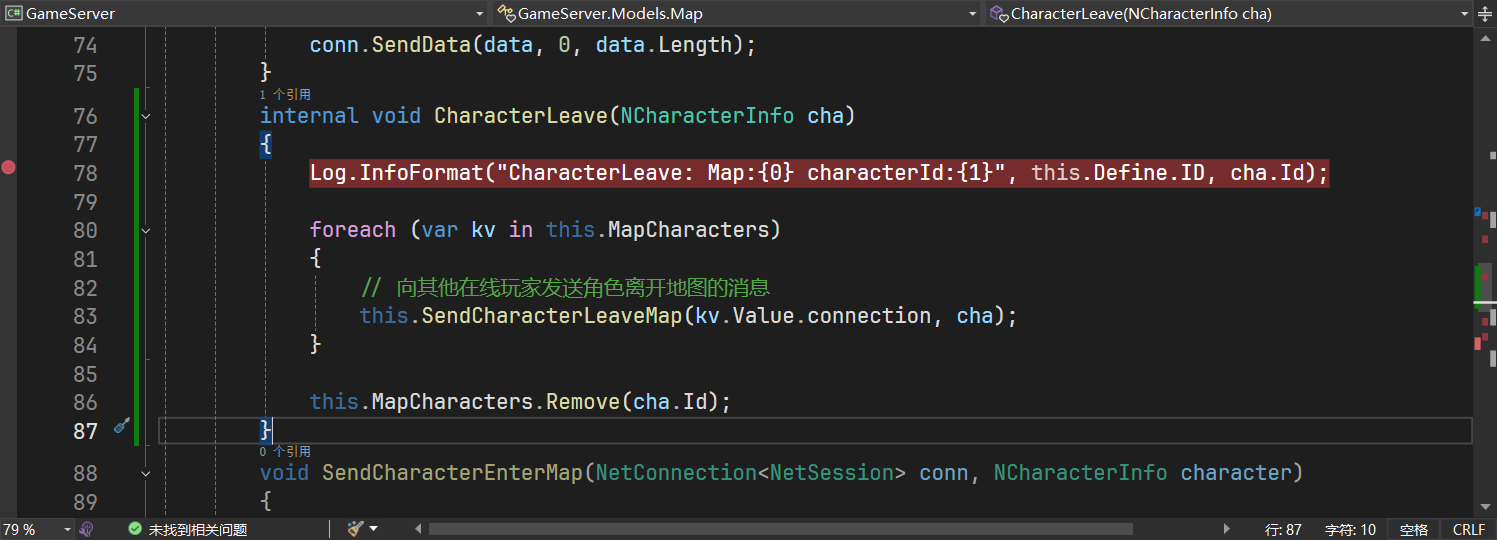
Task: Click the 空格 indentation button
Action: [x=1414, y=530]
